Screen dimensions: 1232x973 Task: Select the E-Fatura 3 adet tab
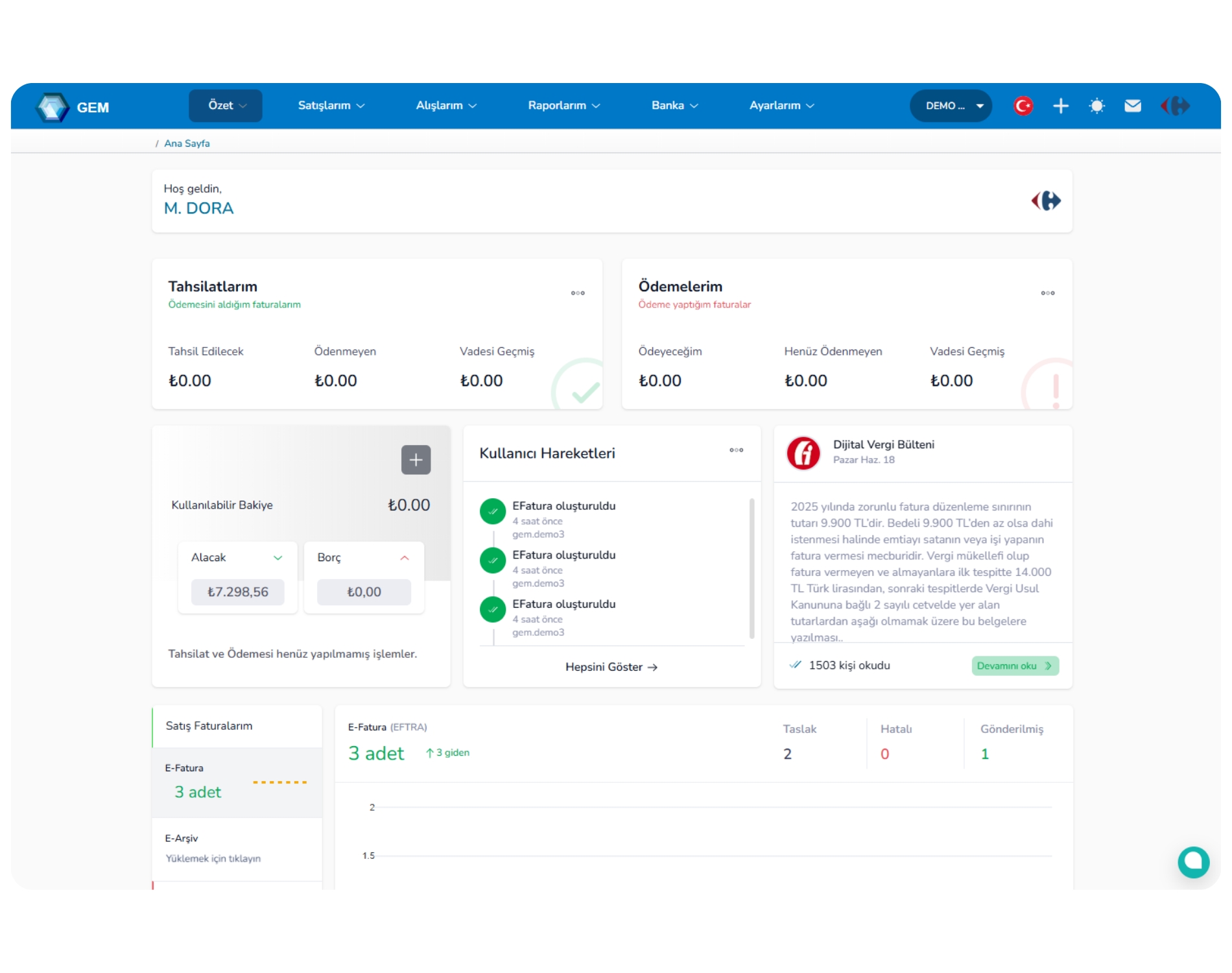pos(237,782)
